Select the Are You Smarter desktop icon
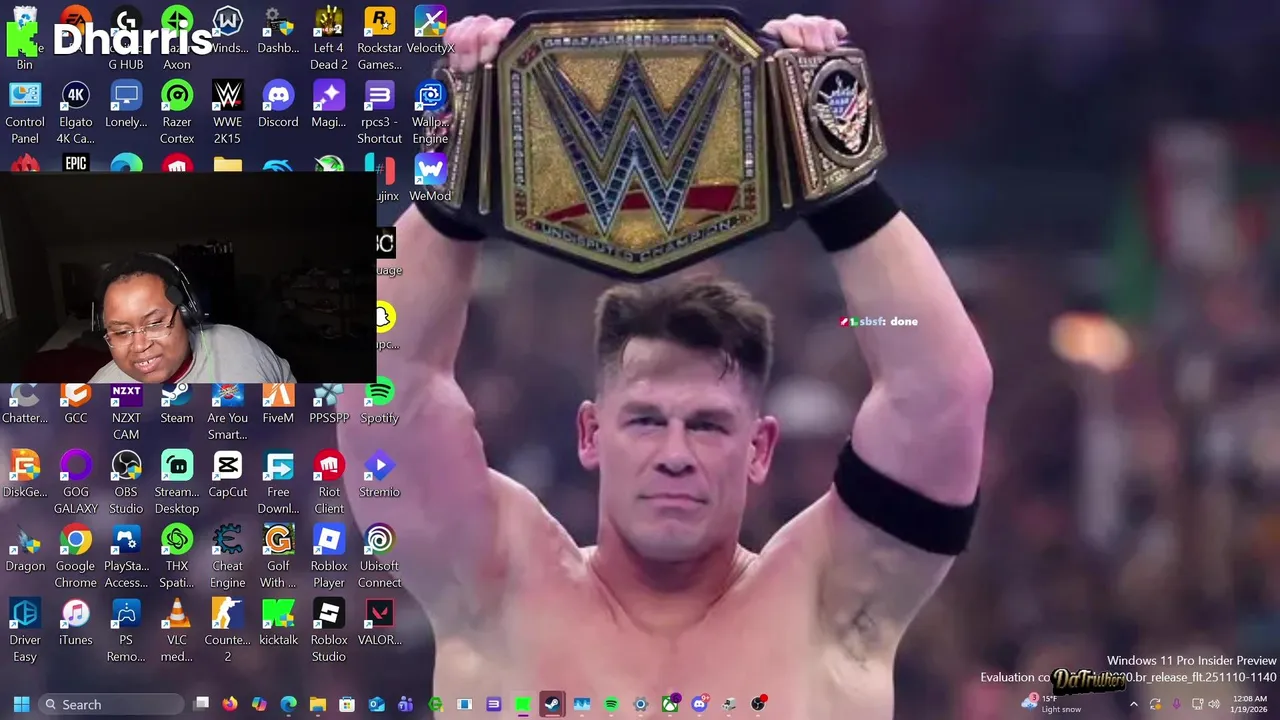The image size is (1280, 720). point(228,410)
